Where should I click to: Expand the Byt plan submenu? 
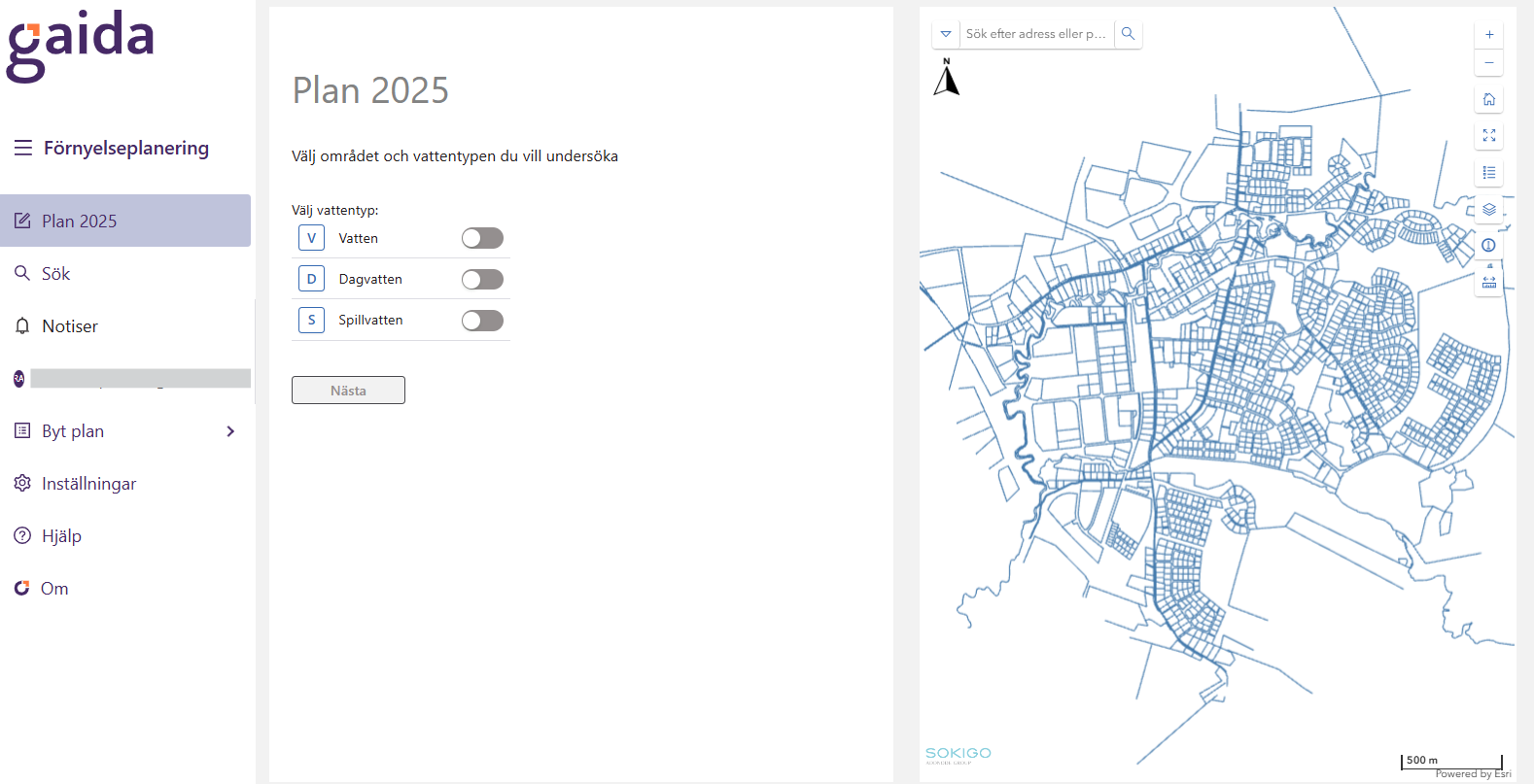(x=230, y=431)
